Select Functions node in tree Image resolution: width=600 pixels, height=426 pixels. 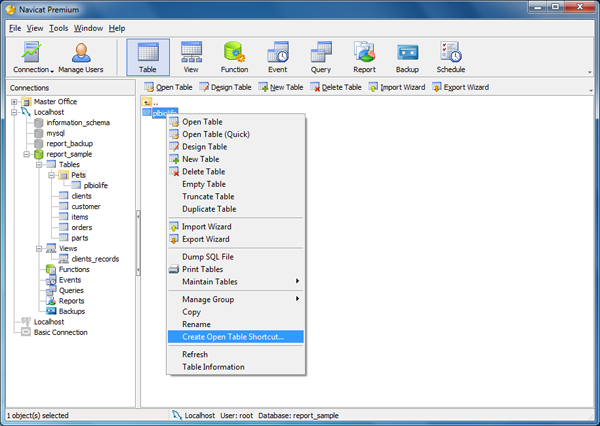[x=74, y=269]
